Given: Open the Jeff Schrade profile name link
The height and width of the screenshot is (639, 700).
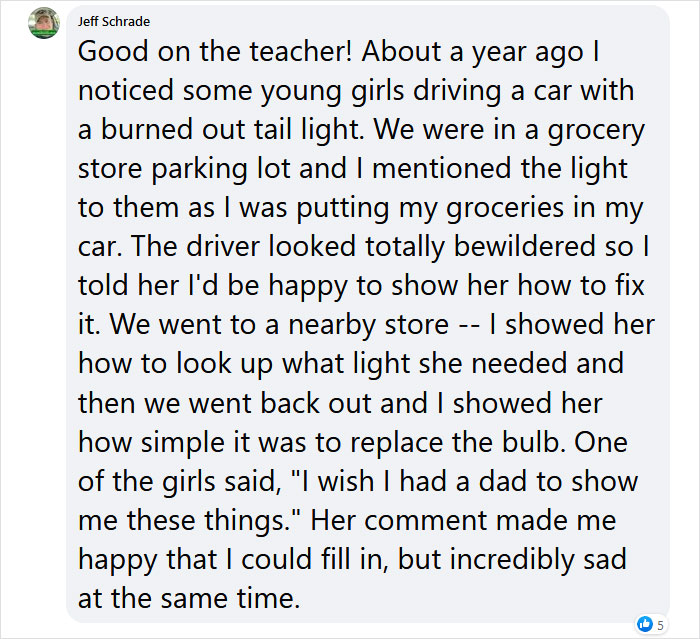Looking at the screenshot, I should tap(114, 21).
